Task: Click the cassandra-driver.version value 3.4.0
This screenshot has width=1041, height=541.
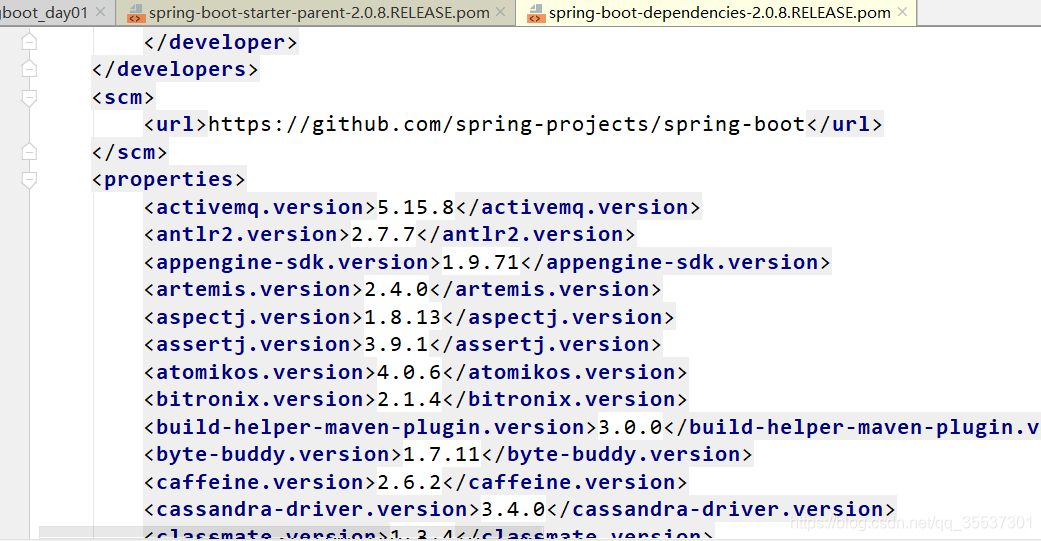Action: point(513,510)
